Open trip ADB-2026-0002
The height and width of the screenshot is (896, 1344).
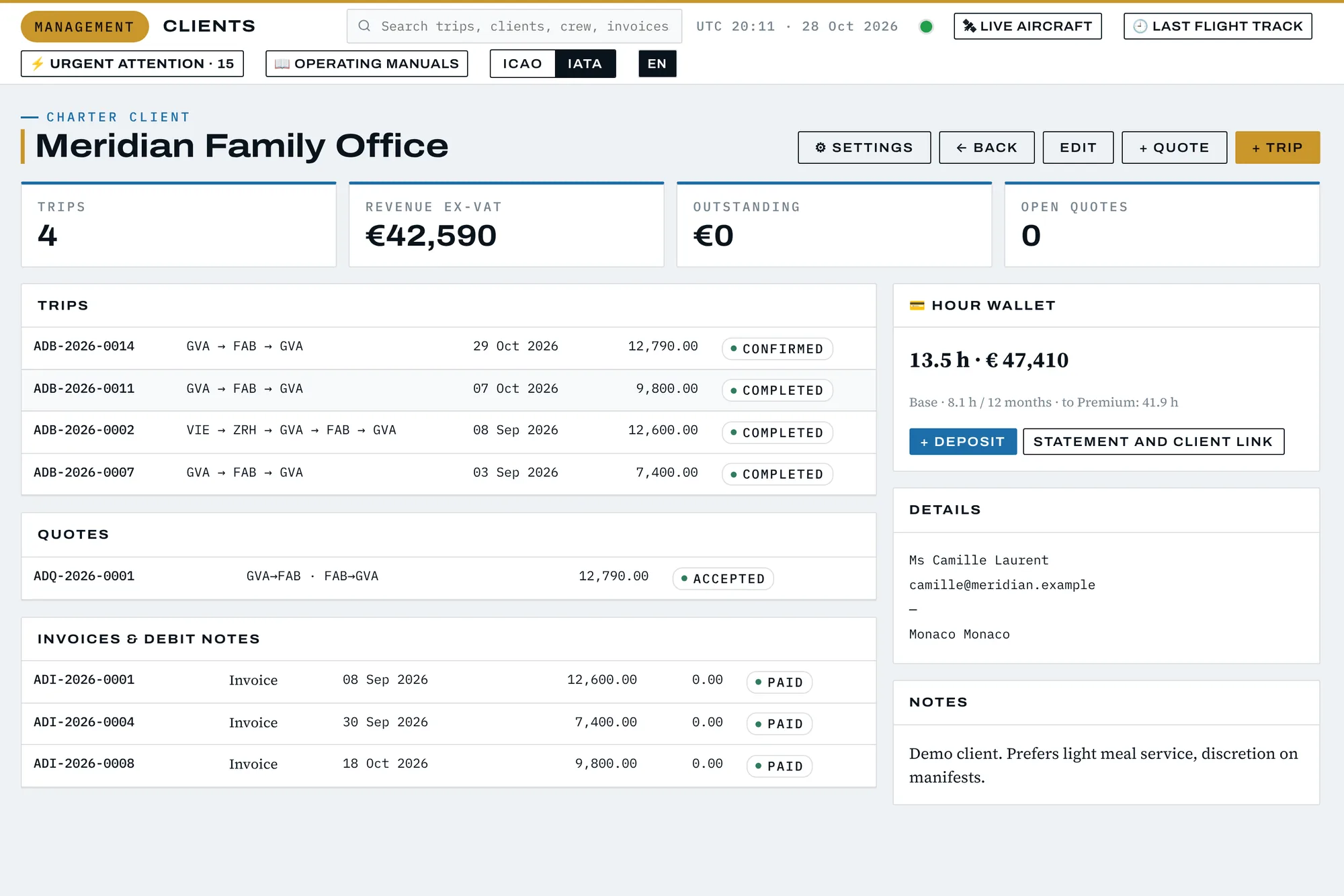[448, 432]
